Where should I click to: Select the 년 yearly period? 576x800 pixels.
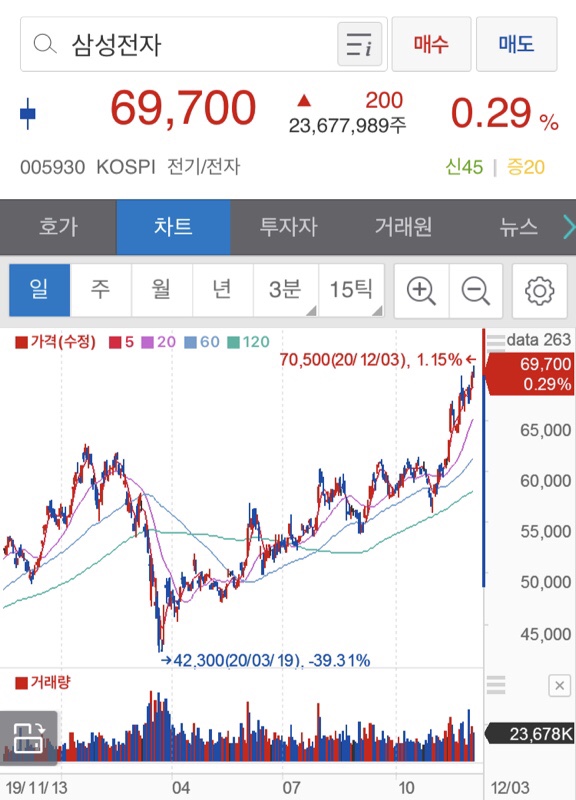(222, 290)
